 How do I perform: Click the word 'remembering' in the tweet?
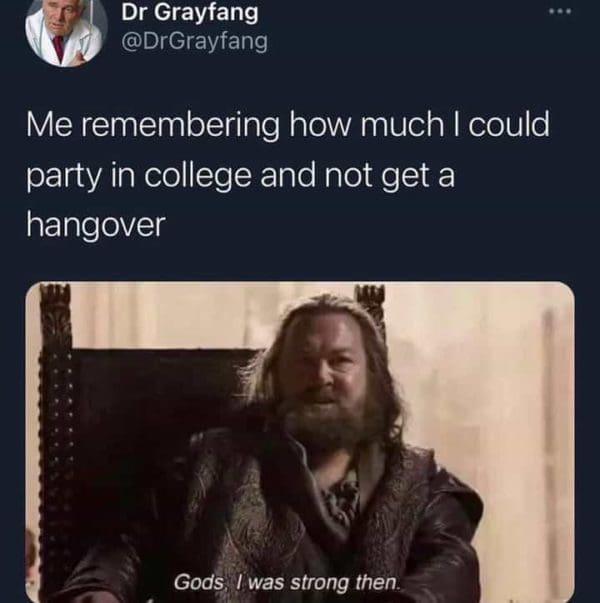click(x=180, y=125)
